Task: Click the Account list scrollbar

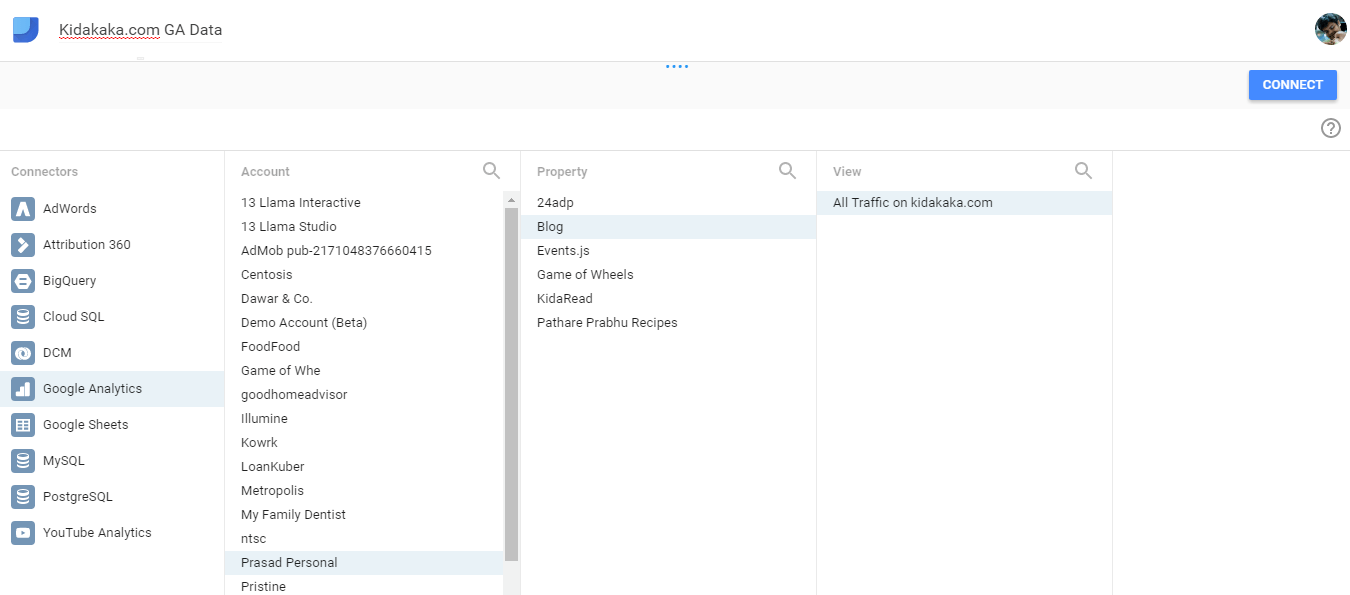Action: click(512, 384)
